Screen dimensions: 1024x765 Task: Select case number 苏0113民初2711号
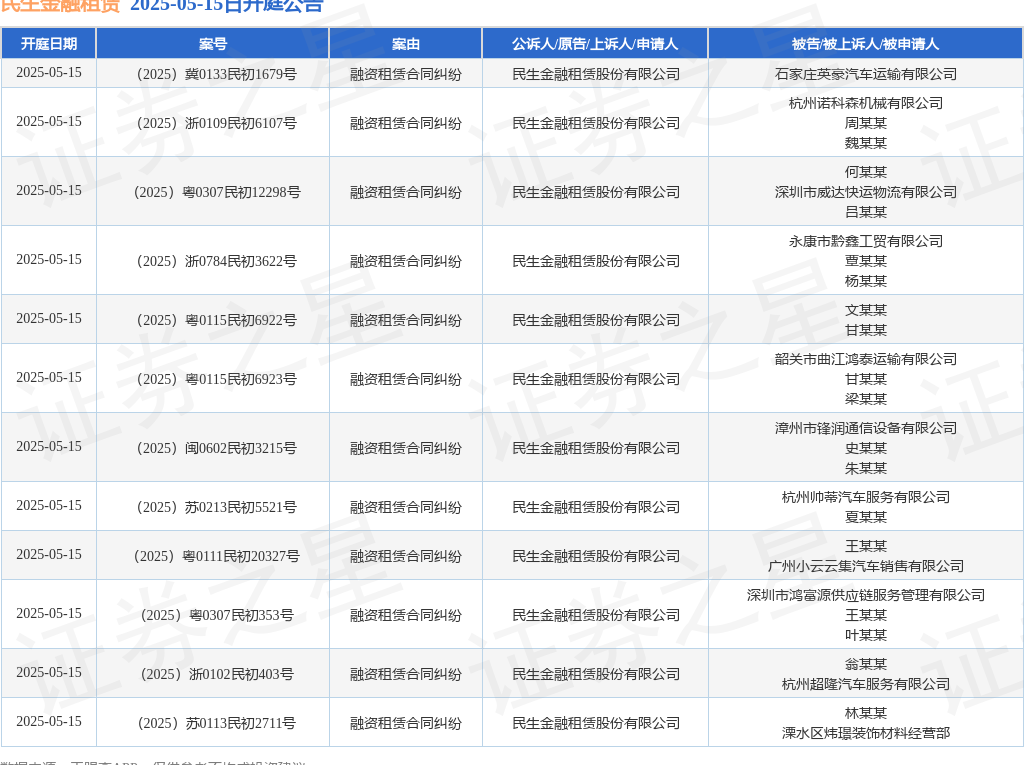[x=240, y=724]
